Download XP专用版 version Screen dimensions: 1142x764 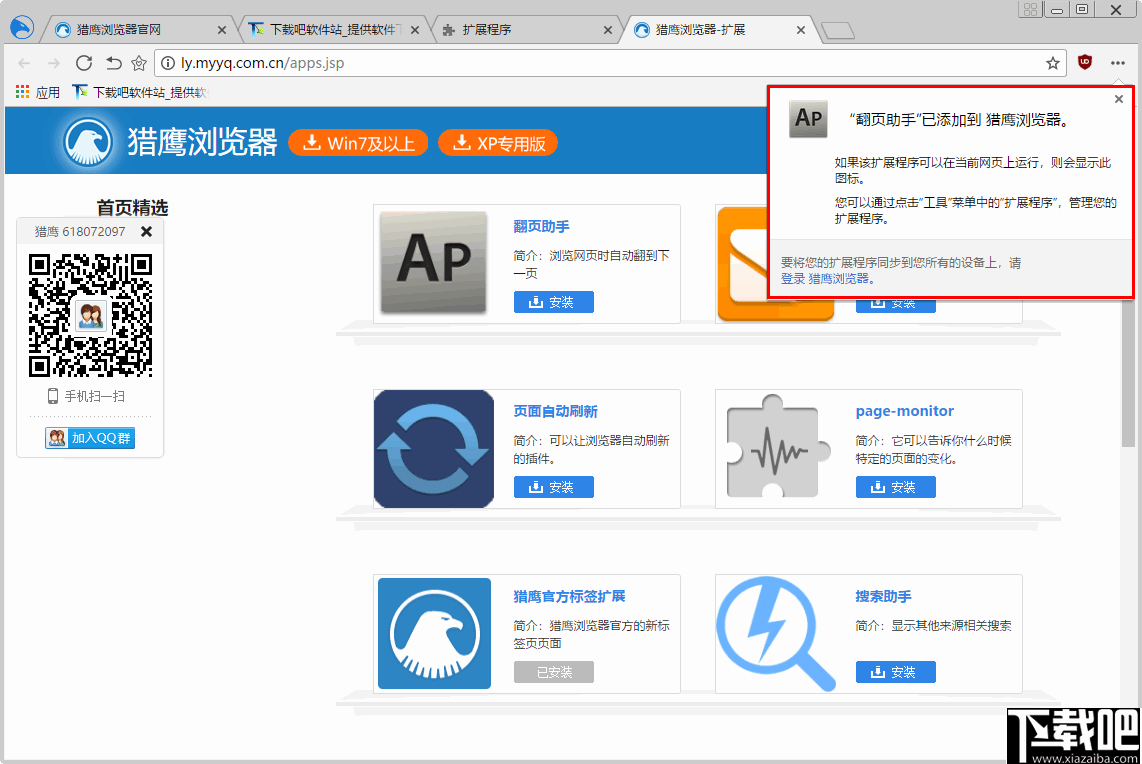pos(498,143)
